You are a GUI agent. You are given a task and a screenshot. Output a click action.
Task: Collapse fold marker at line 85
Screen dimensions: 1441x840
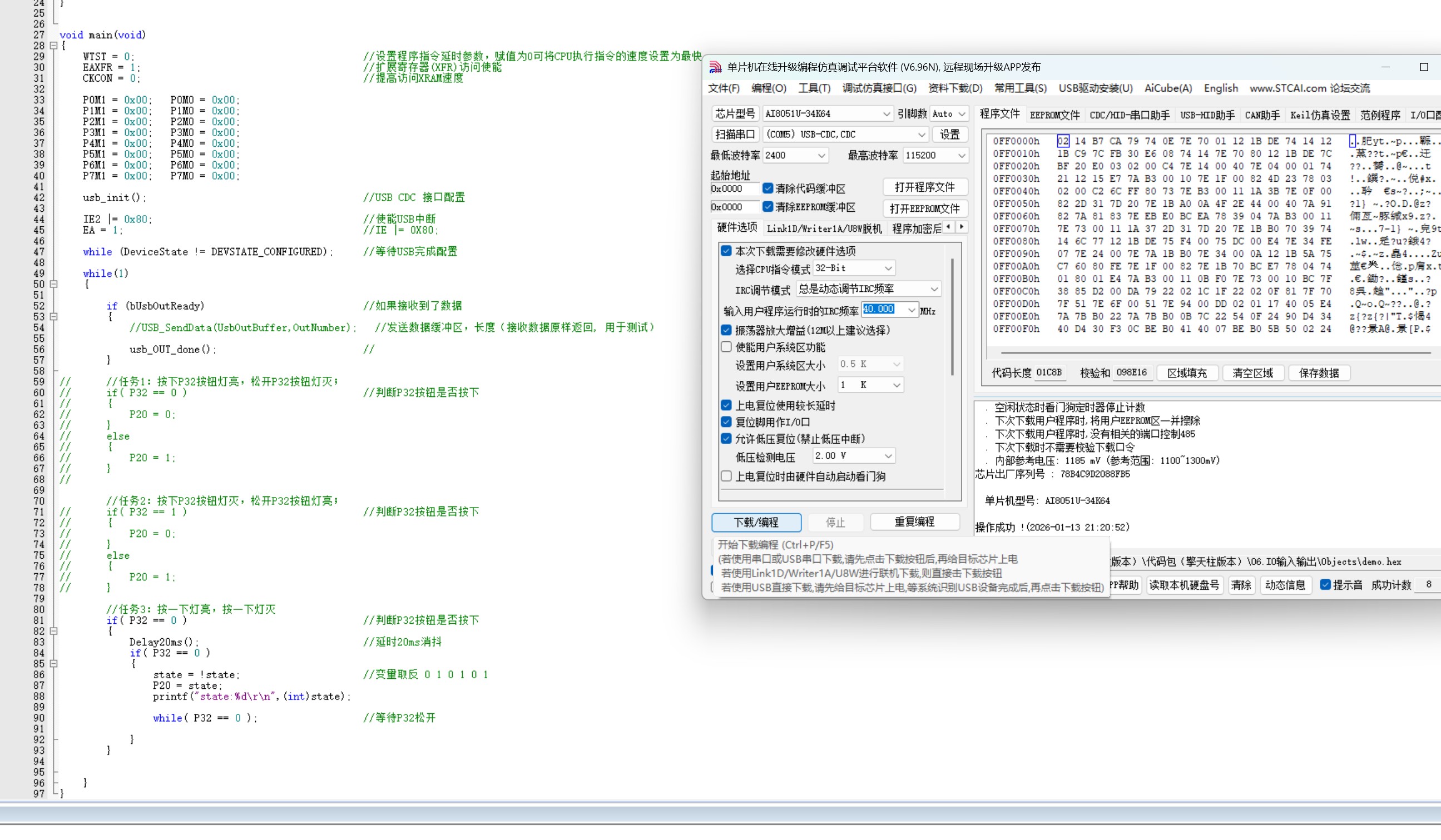point(54,664)
